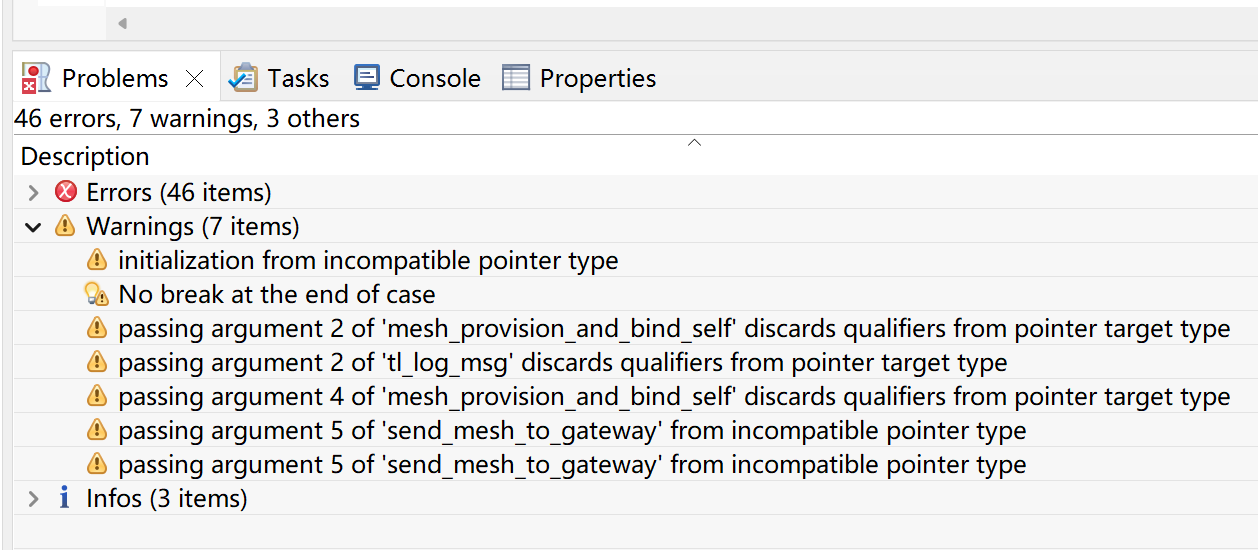Switch to the Properties tab
Image resolution: width=1258 pixels, height=550 pixels.
(x=580, y=78)
